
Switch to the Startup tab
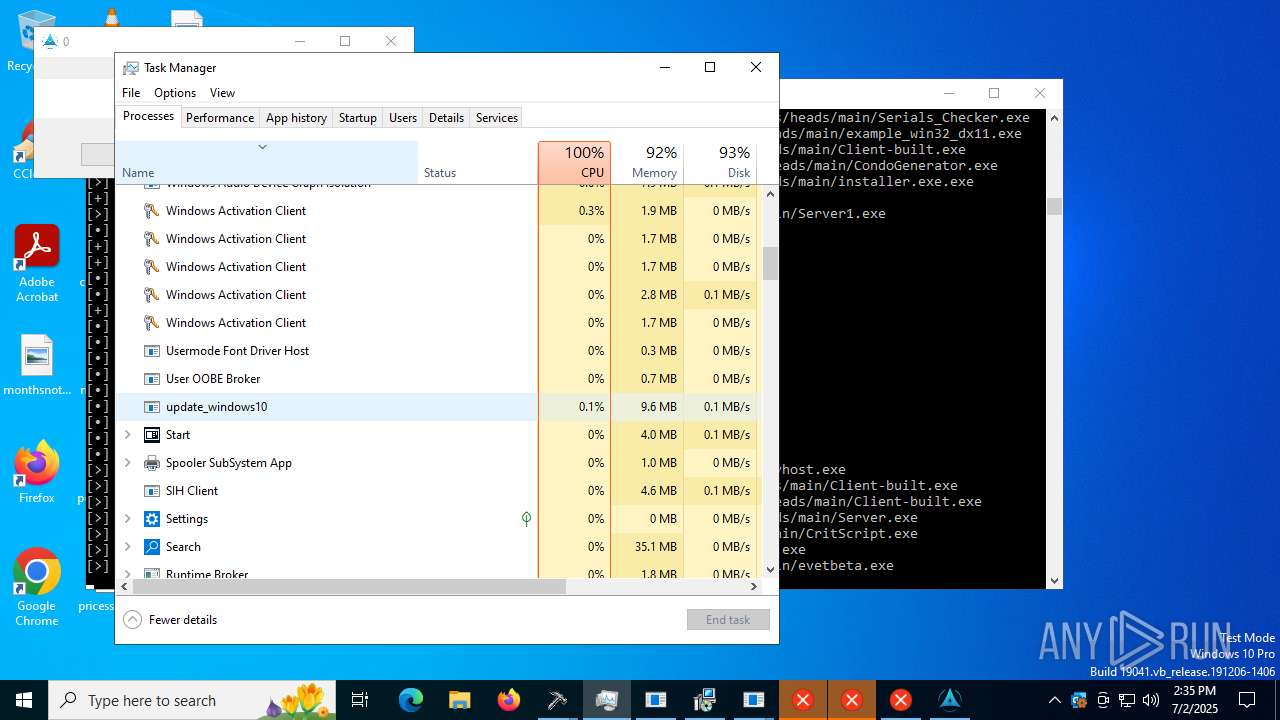pyautogui.click(x=358, y=117)
